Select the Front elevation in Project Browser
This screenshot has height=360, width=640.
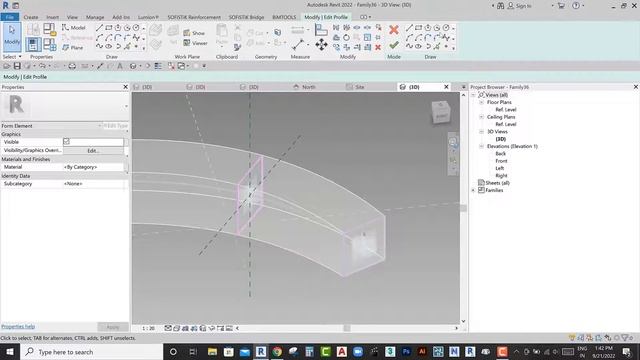point(501,161)
